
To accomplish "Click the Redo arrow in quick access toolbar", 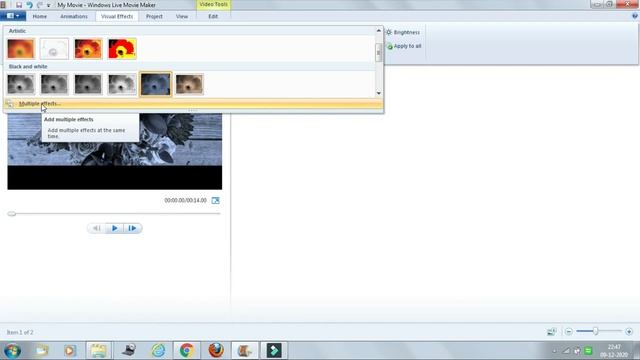I will pyautogui.click(x=40, y=5).
